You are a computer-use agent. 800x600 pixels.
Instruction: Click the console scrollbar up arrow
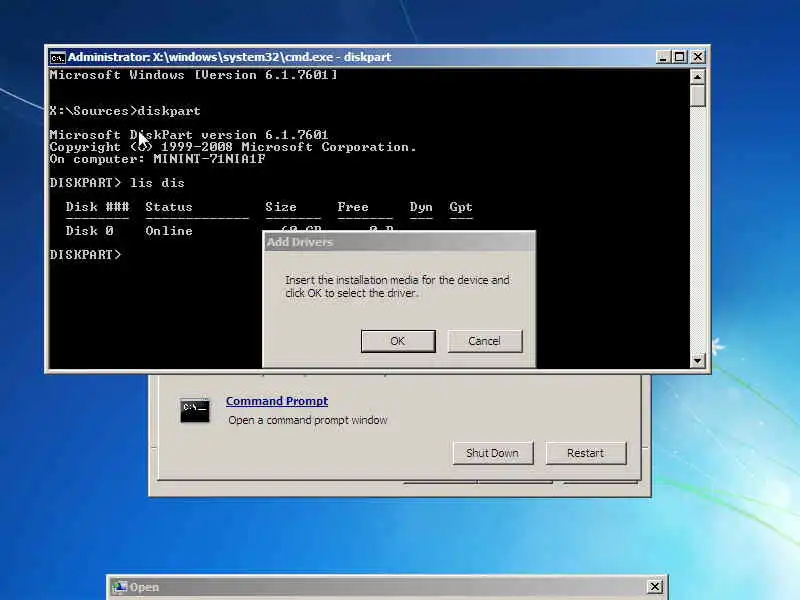pyautogui.click(x=697, y=77)
